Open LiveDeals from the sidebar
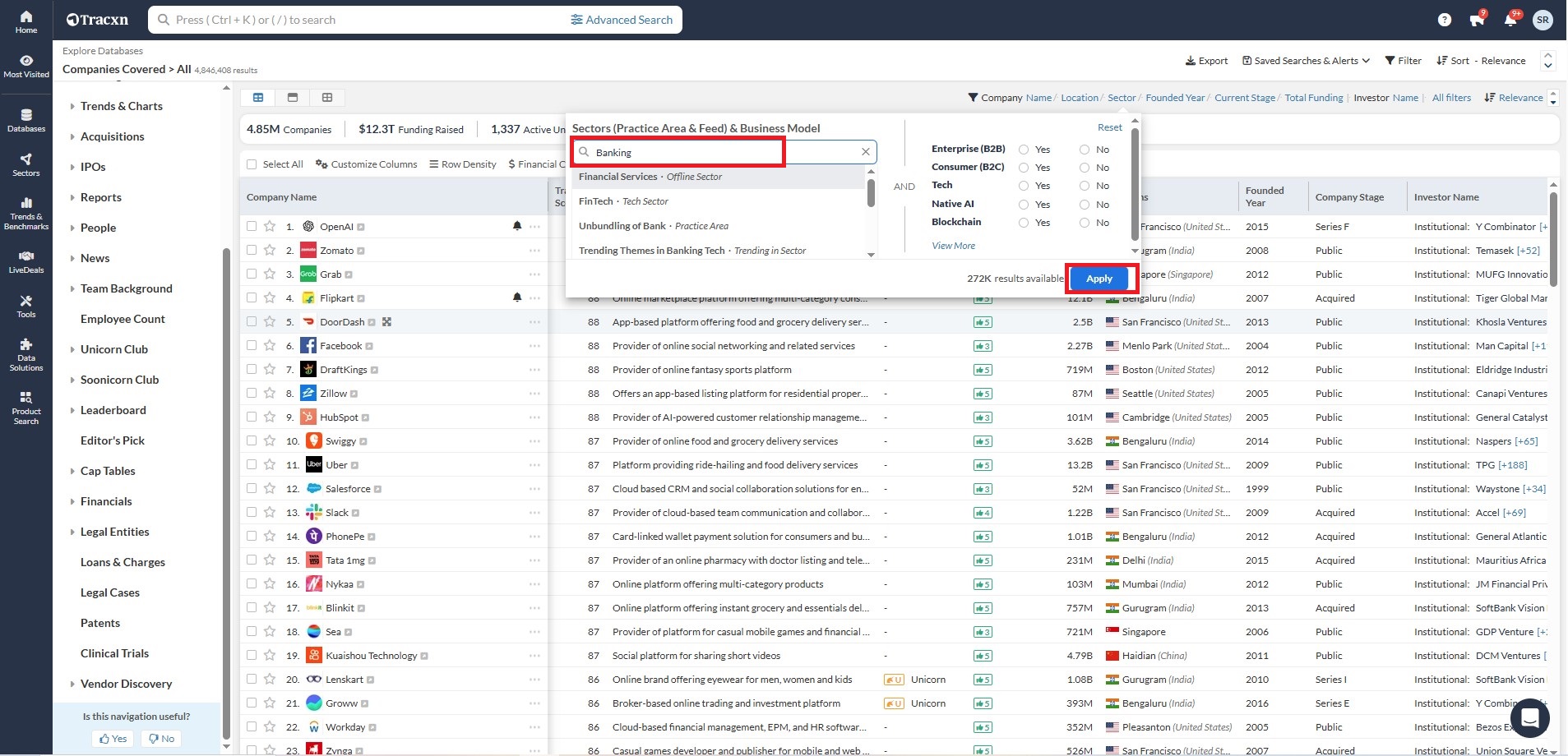Image resolution: width=1568 pixels, height=756 pixels. (25, 261)
